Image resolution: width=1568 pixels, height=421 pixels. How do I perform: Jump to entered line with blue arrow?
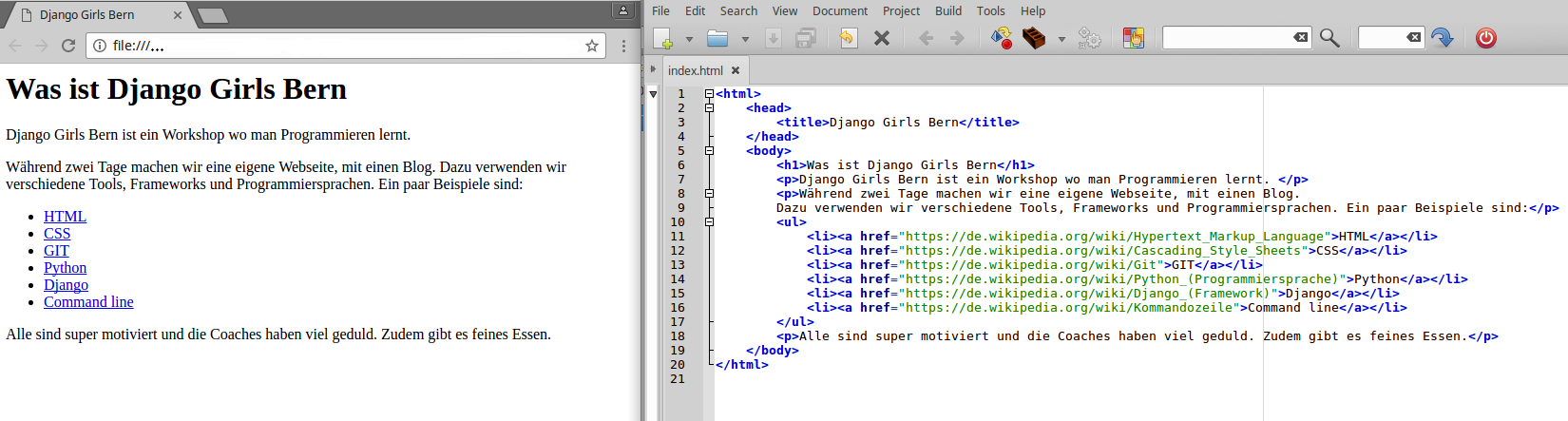coord(1442,38)
